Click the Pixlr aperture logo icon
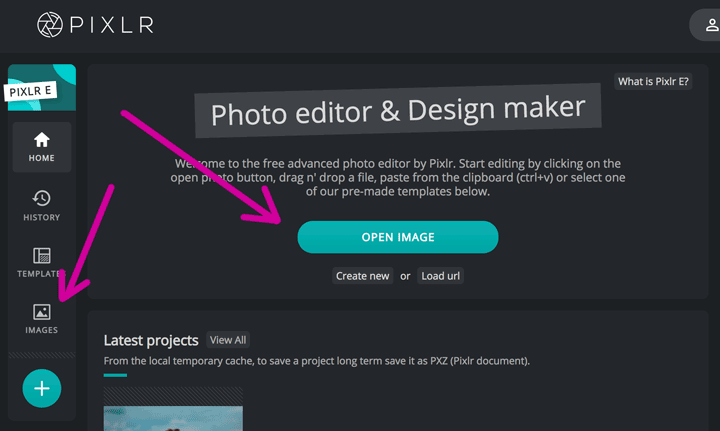 tap(51, 25)
